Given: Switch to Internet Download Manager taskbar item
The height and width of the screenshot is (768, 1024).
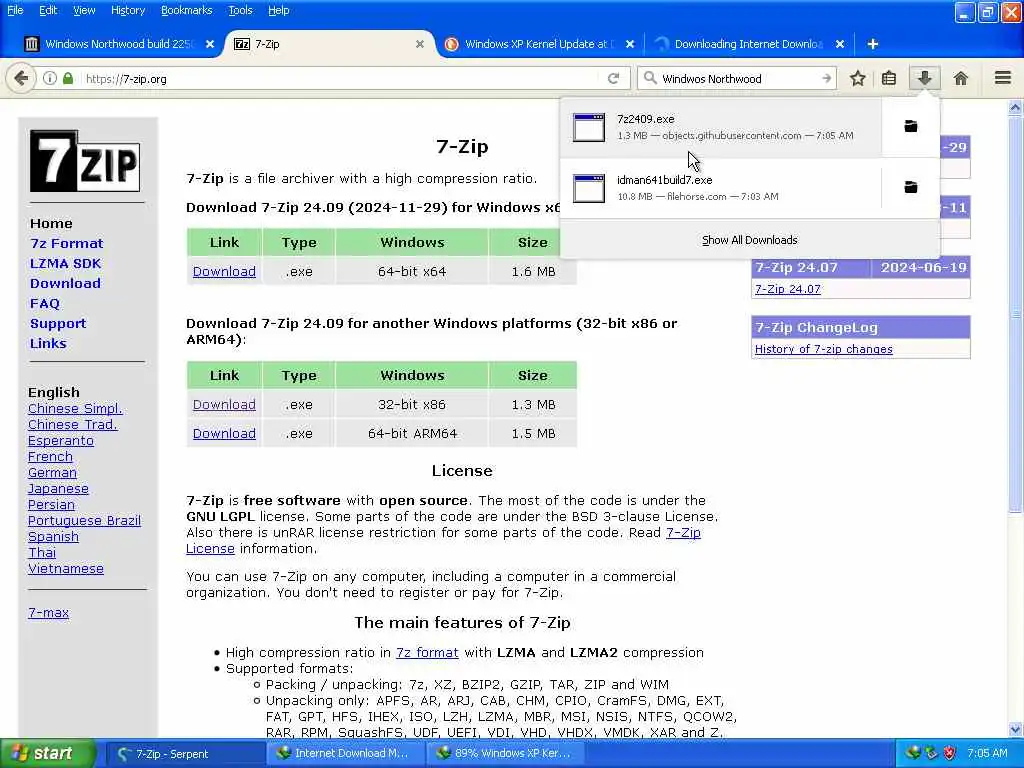Looking at the screenshot, I should [x=345, y=753].
